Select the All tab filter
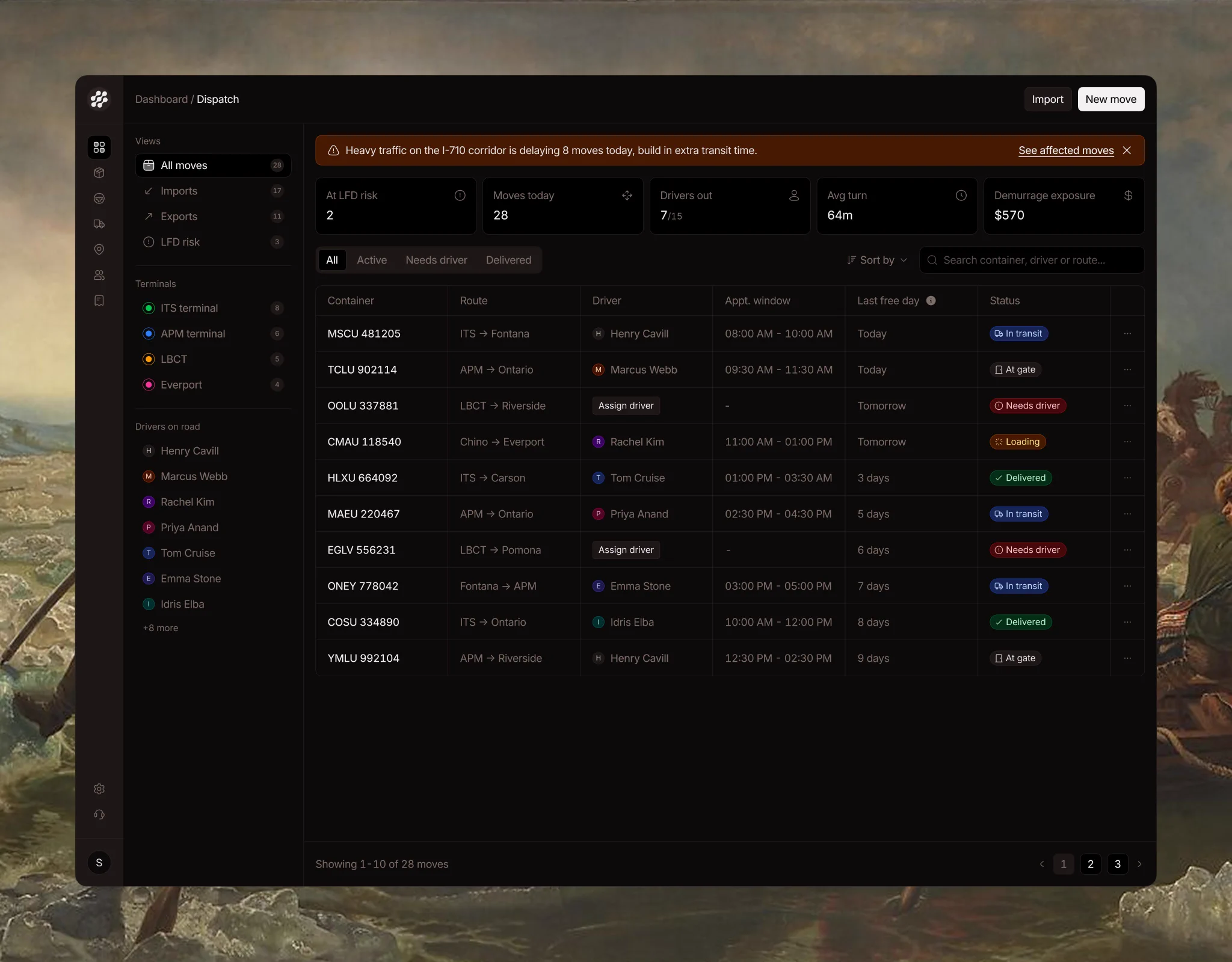 332,260
